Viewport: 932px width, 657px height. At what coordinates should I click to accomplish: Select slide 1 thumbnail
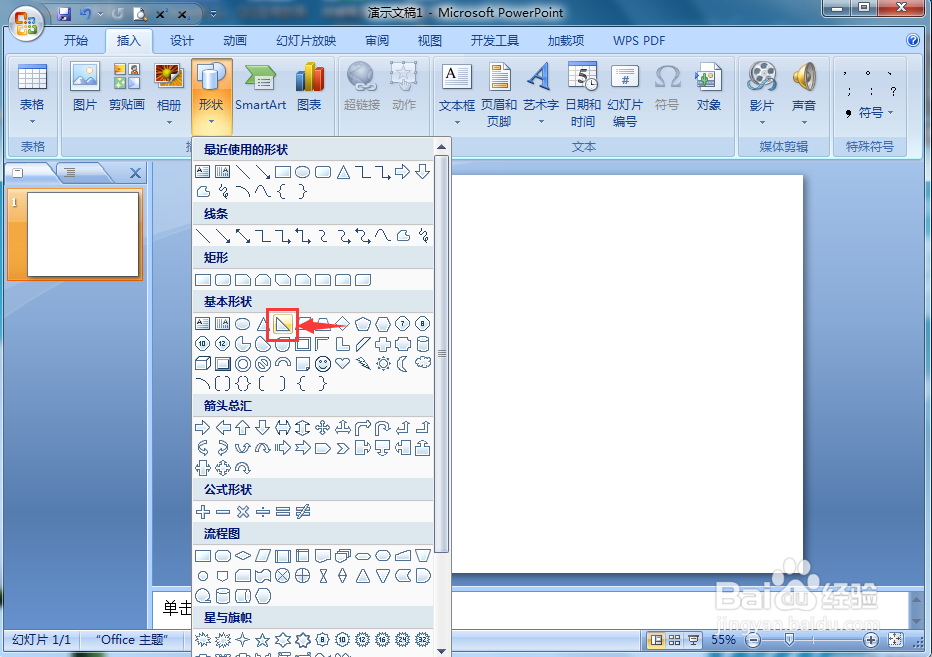(83, 234)
